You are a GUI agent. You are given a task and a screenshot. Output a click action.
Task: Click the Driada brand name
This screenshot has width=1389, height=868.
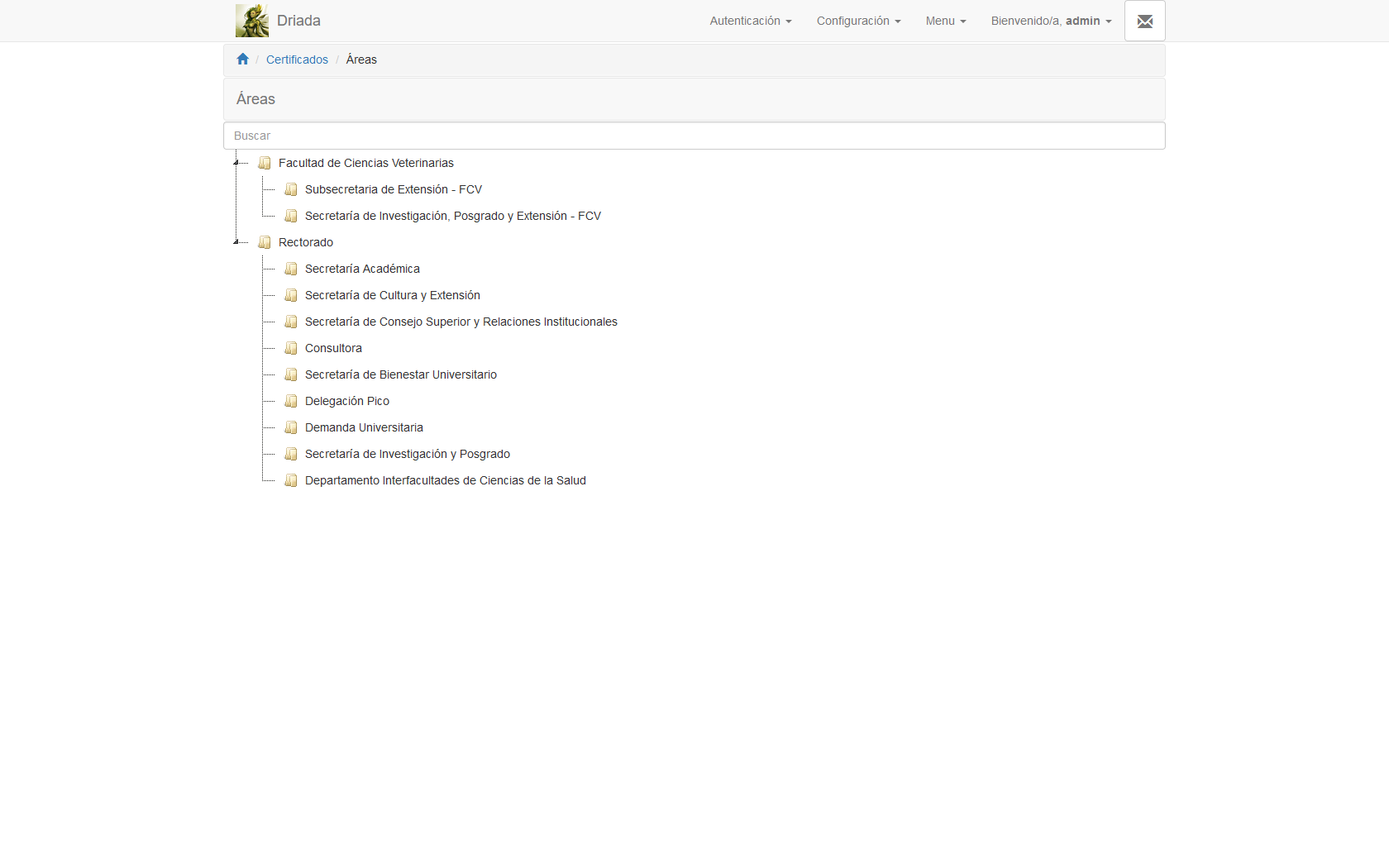pyautogui.click(x=298, y=21)
